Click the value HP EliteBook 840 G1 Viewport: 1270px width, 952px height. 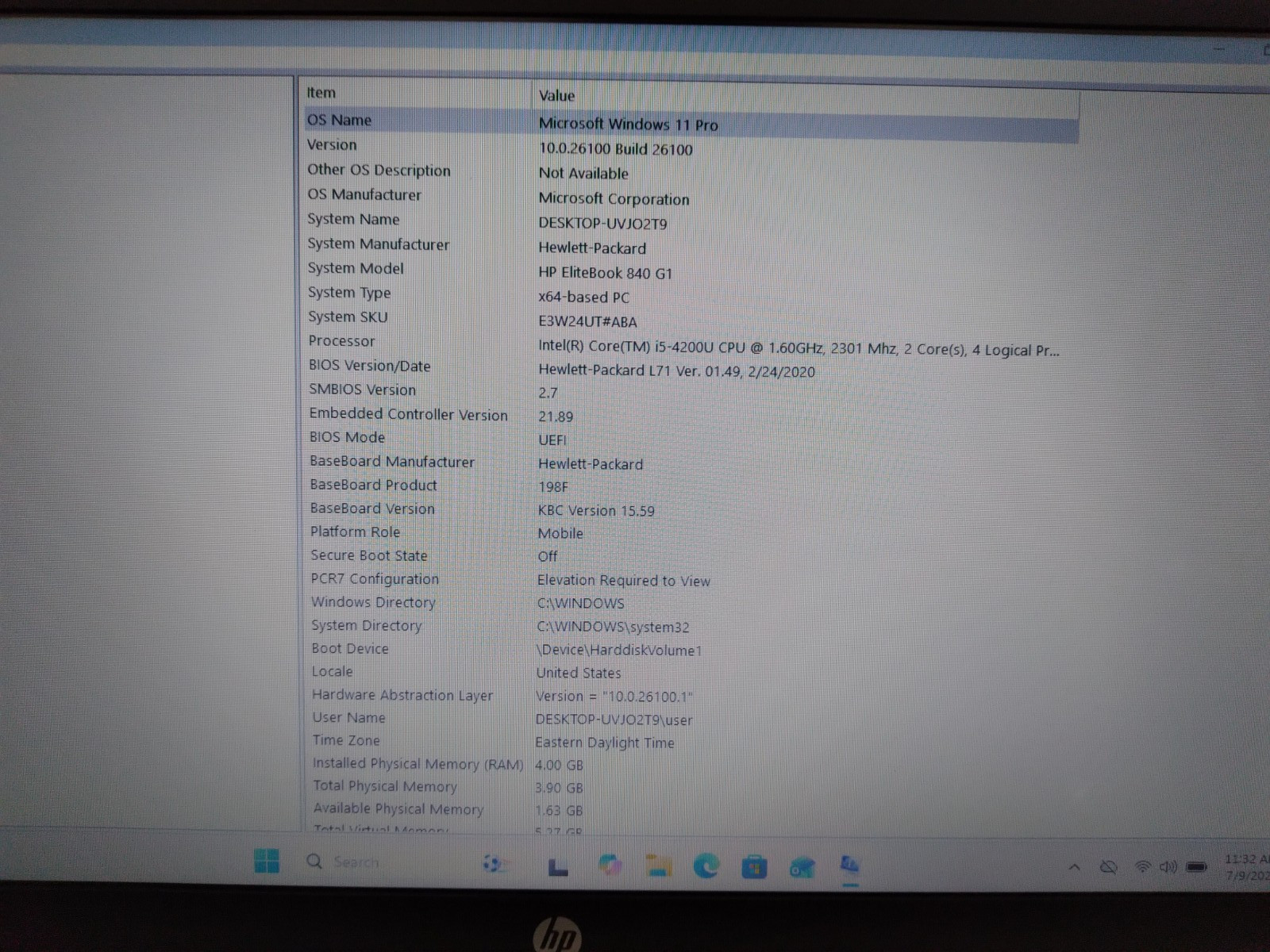point(605,272)
